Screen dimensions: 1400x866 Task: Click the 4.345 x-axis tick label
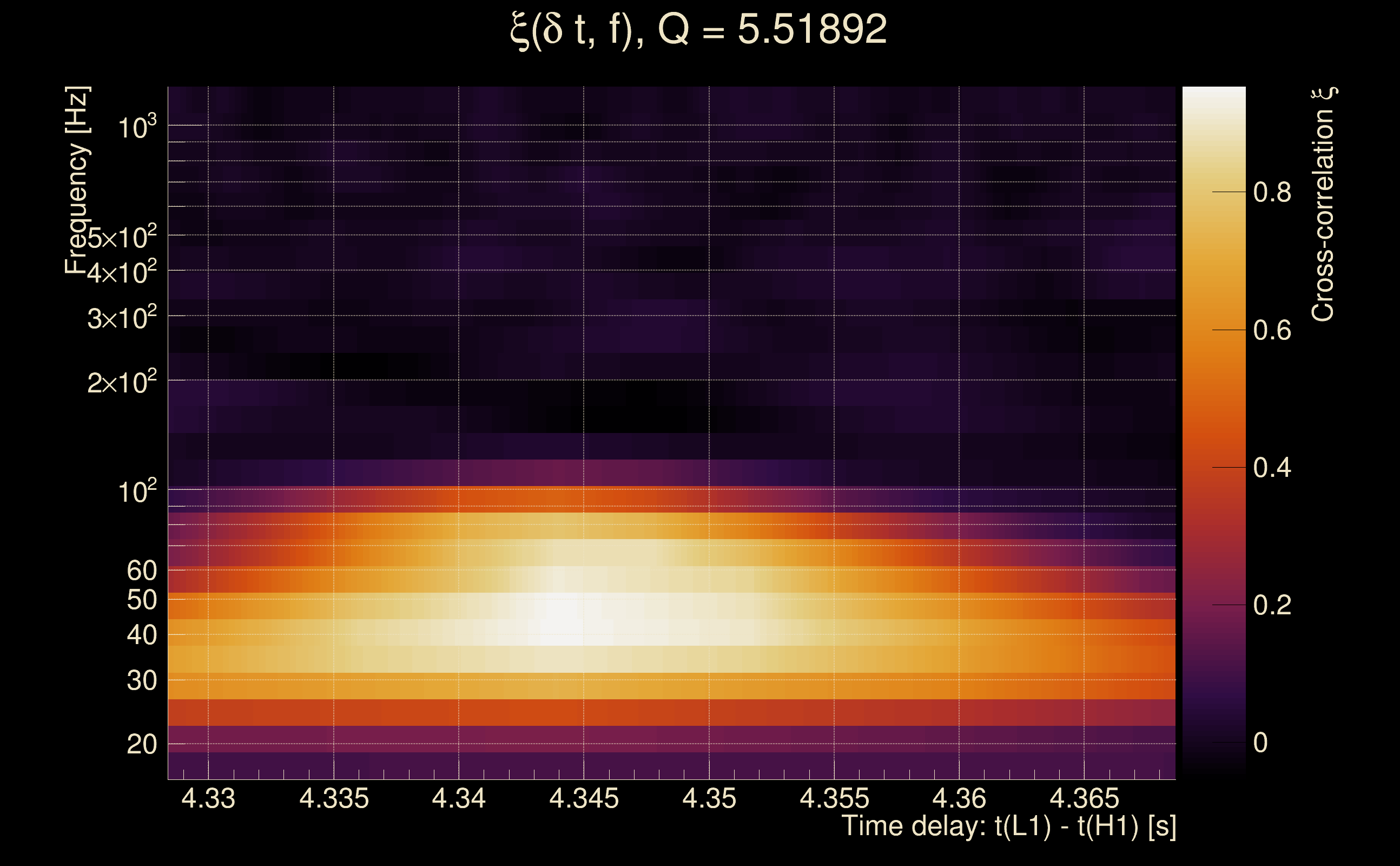pos(584,798)
